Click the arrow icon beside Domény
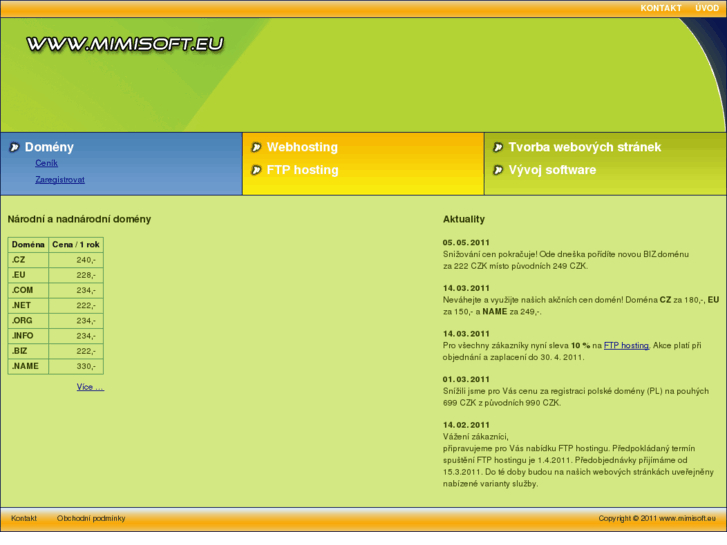The height and width of the screenshot is (545, 727). point(14,147)
